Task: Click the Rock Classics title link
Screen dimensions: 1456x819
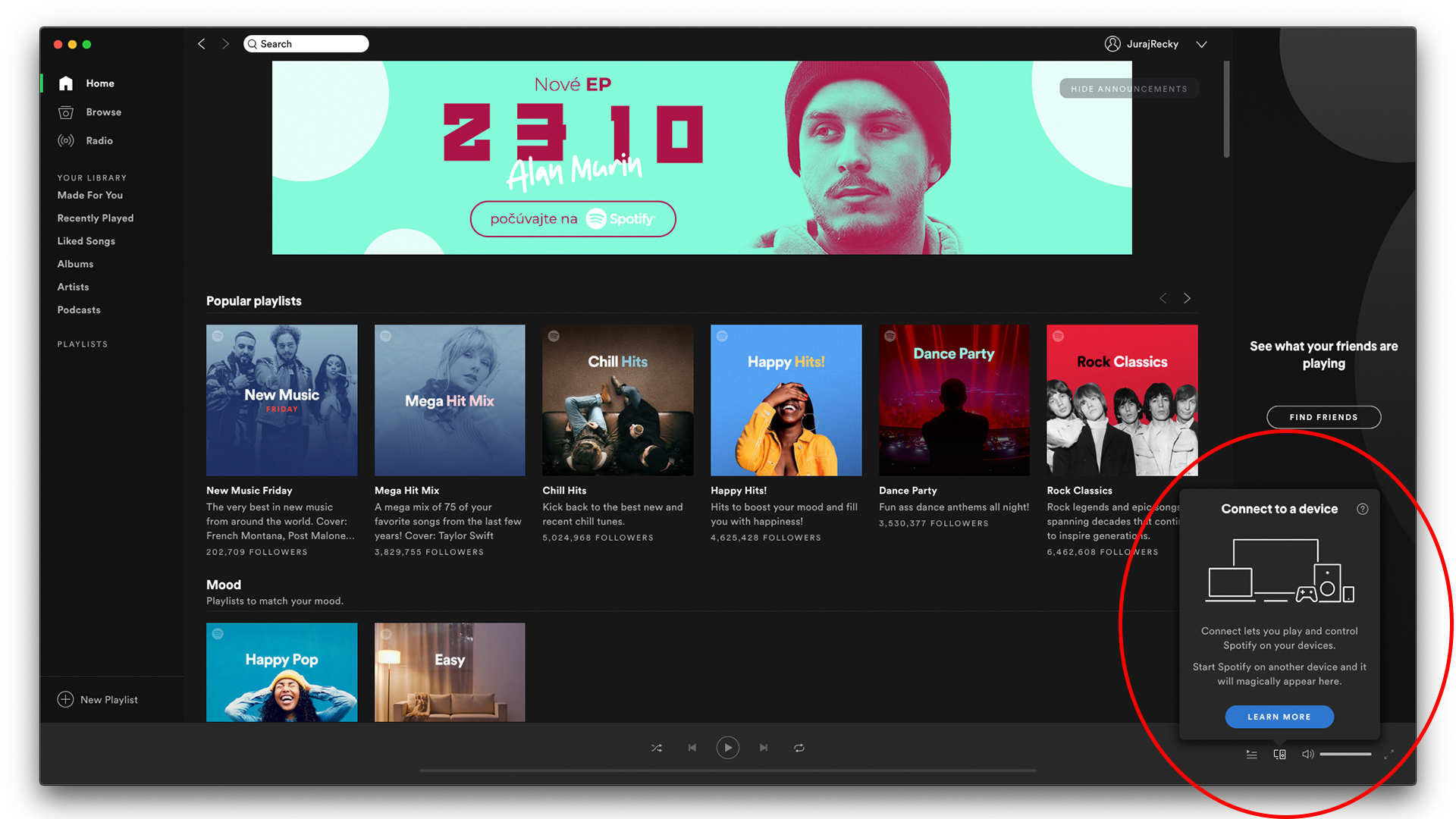Action: coord(1080,491)
